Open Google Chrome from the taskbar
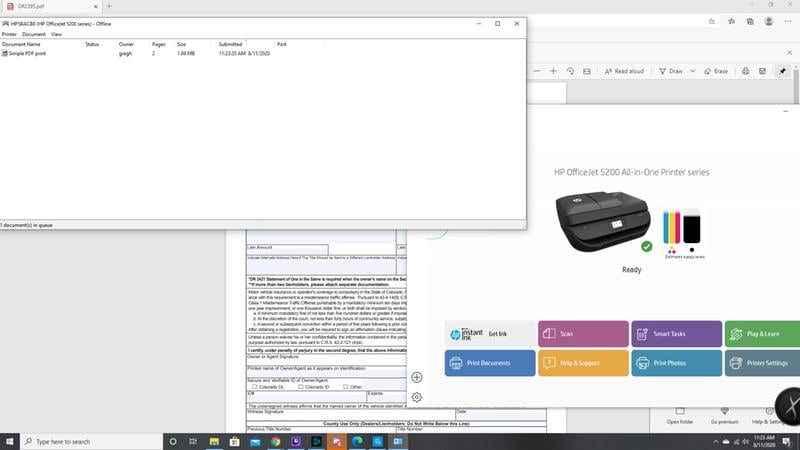The height and width of the screenshot is (450, 800). (x=276, y=441)
